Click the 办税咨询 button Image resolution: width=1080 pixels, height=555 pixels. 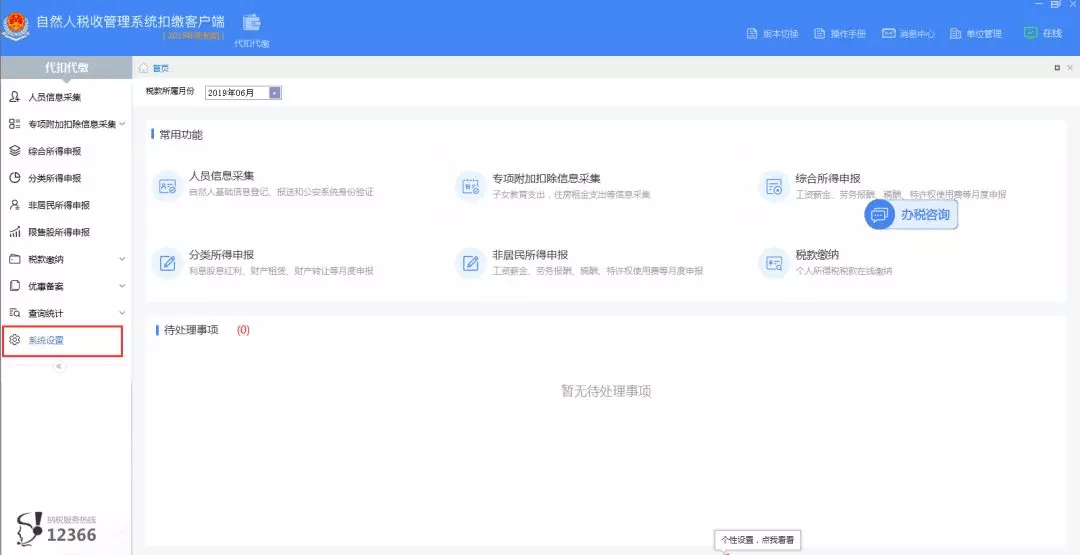point(911,214)
